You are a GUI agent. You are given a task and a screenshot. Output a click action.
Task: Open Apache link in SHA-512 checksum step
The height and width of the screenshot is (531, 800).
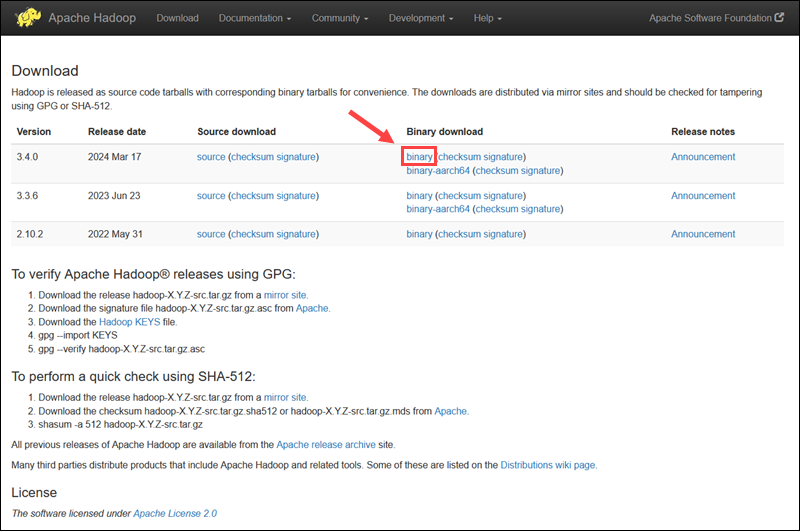pos(450,411)
